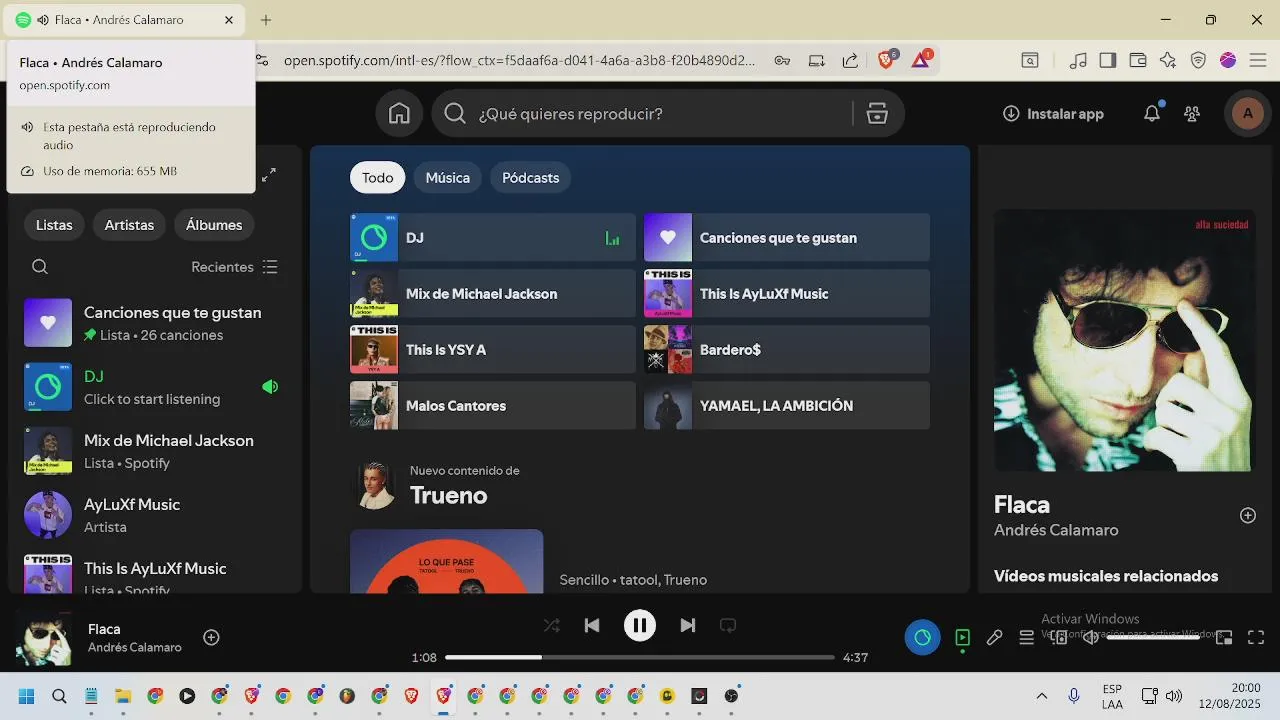Viewport: 1280px width, 720px height.
Task: Open Brave VPN shield icon
Action: tap(1198, 60)
